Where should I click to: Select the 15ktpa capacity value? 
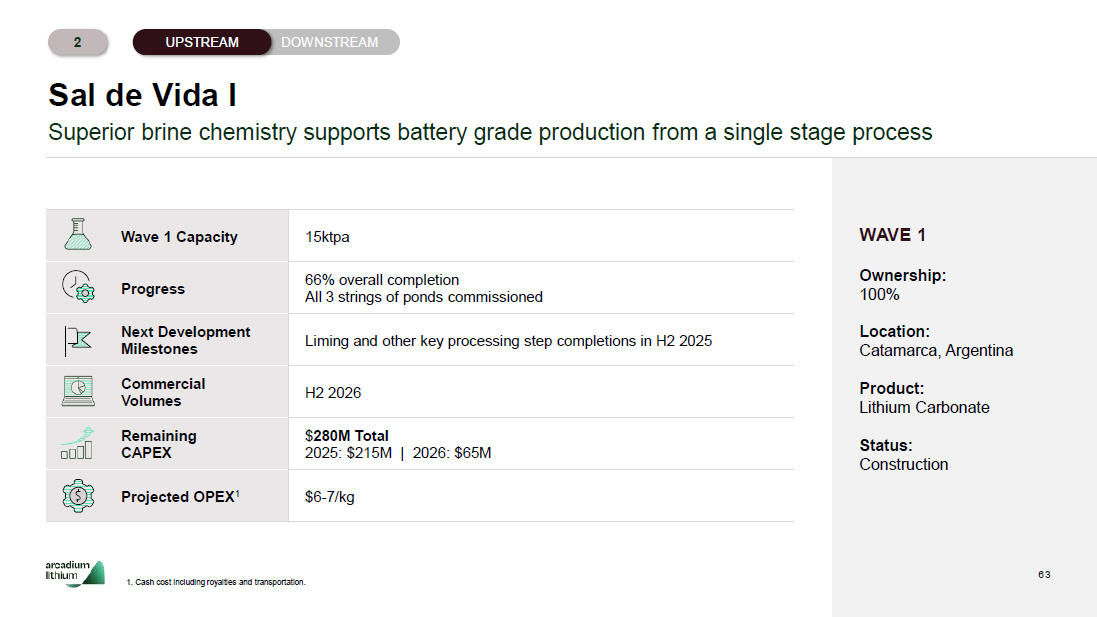point(327,237)
